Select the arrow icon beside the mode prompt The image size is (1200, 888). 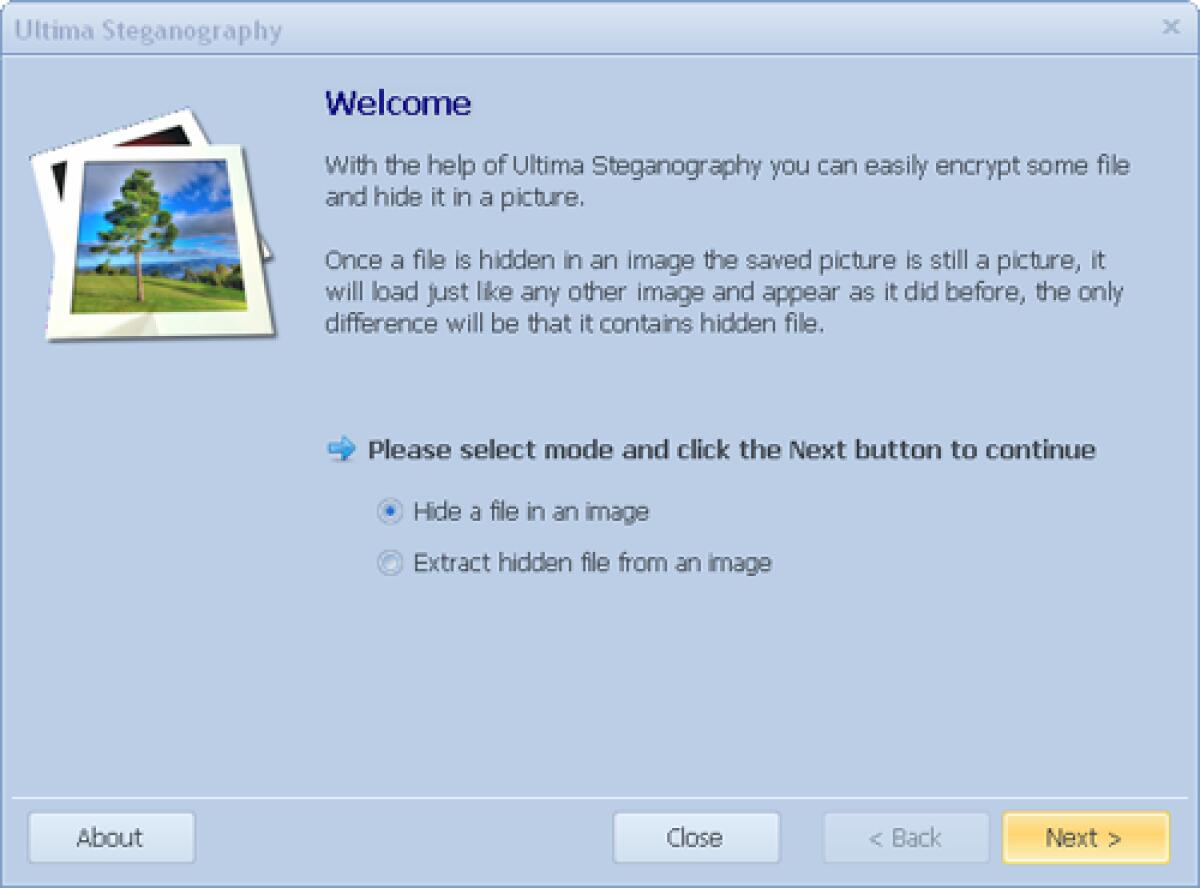click(340, 450)
